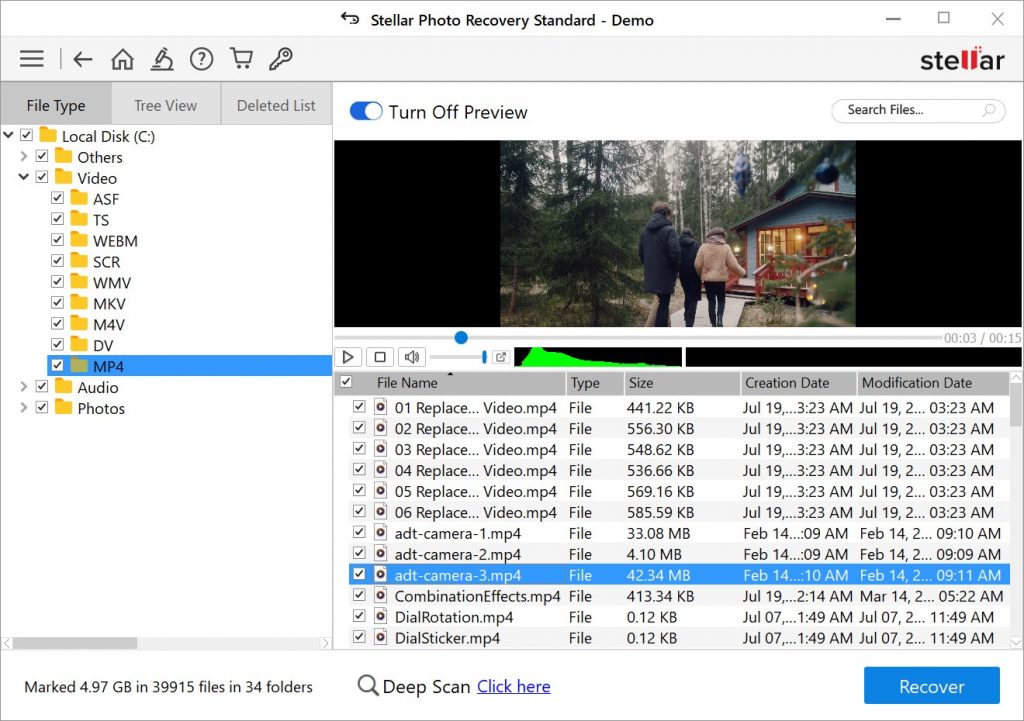Screen dimensions: 1024x721
Task: Click file icon of adt-camera-1.mp4
Action: click(380, 533)
